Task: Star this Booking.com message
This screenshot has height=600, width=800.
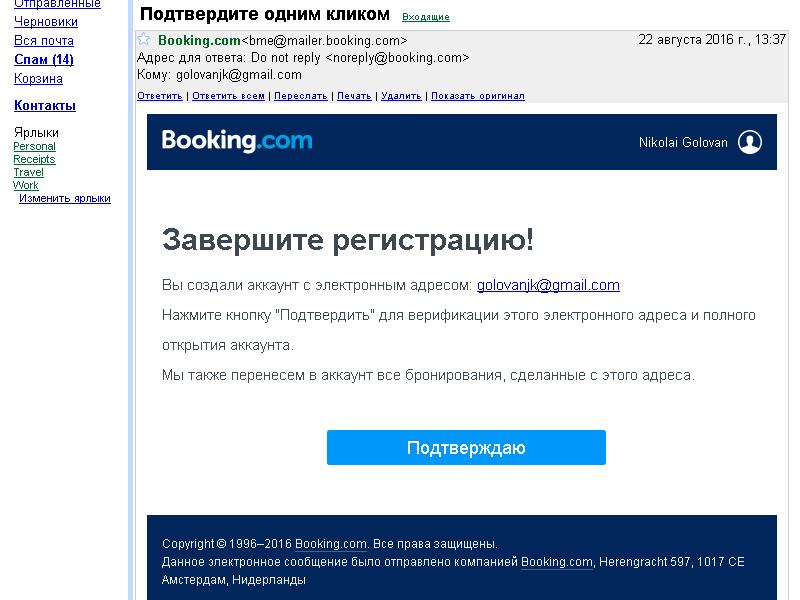Action: (x=144, y=39)
